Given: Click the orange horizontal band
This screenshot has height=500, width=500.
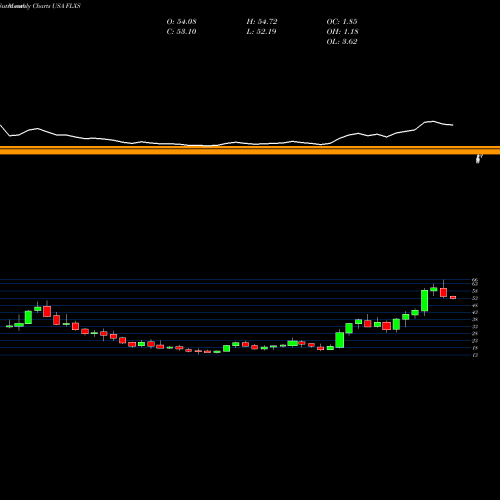Looking at the screenshot, I should [x=250, y=150].
